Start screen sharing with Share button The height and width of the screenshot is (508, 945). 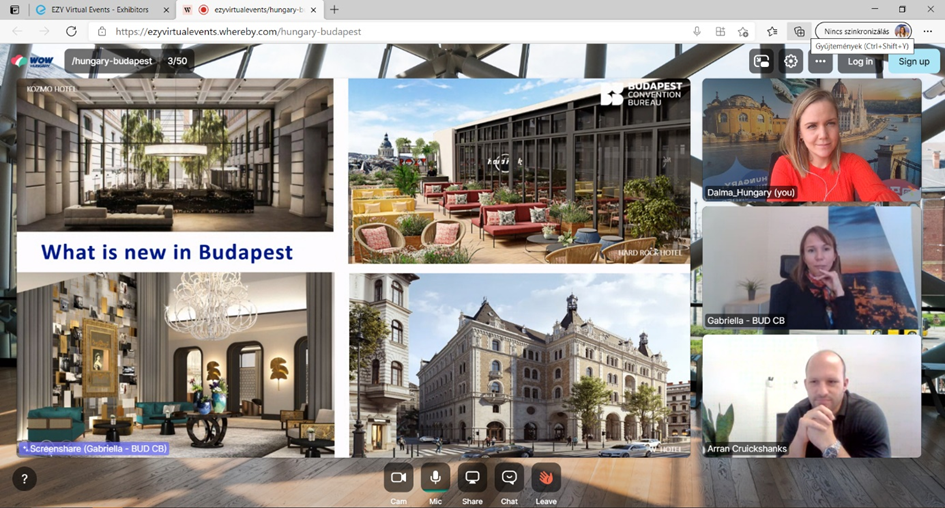[x=472, y=478]
